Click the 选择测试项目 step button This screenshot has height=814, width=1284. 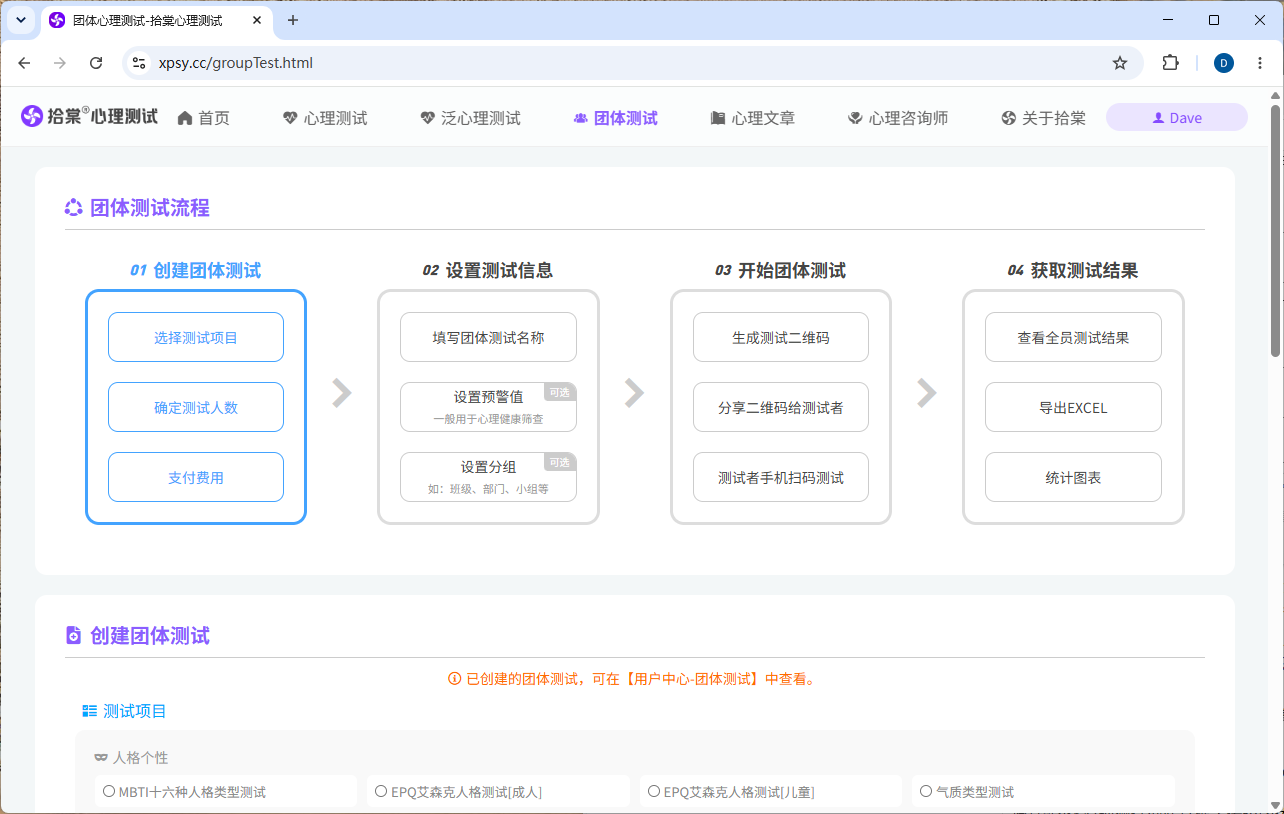(196, 338)
